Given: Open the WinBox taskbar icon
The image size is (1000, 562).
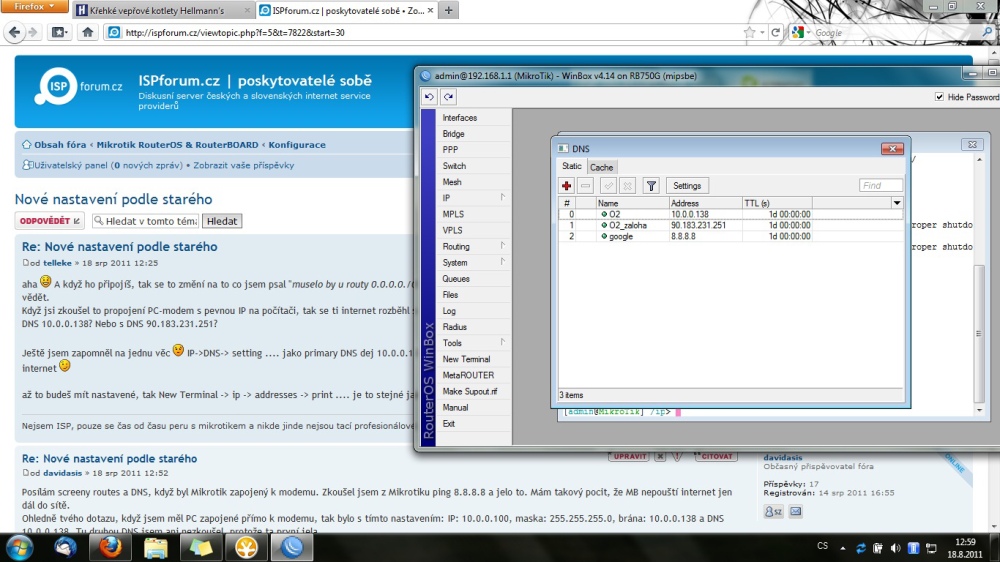Looking at the screenshot, I should [292, 548].
